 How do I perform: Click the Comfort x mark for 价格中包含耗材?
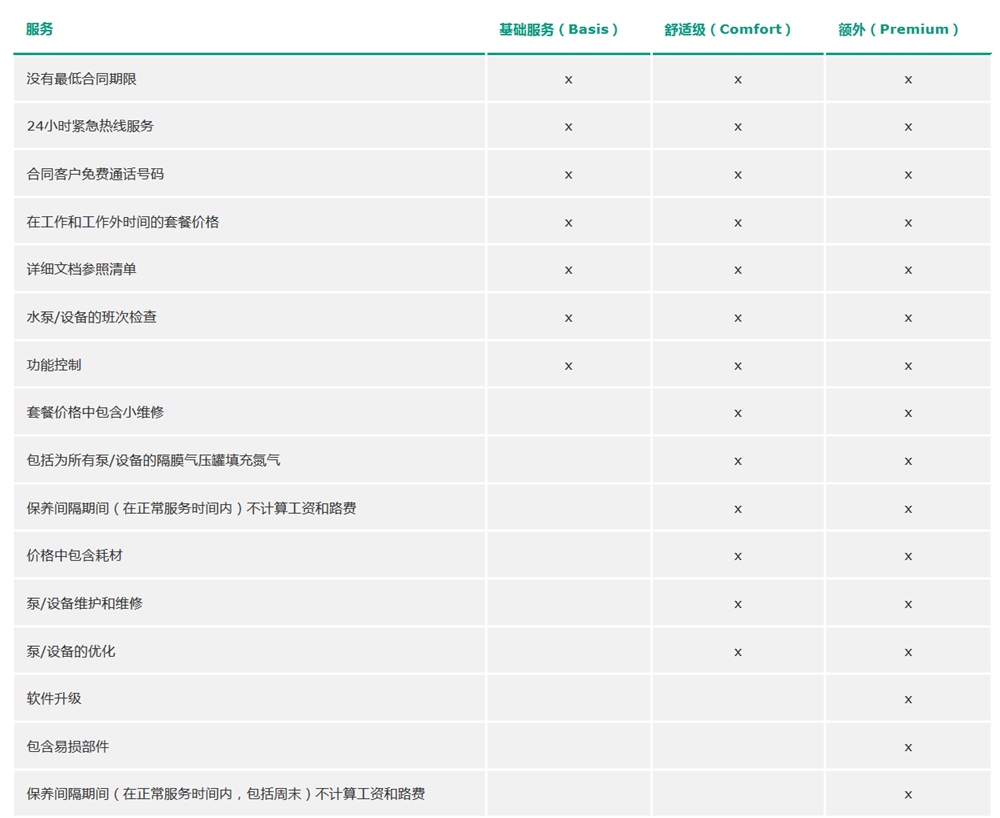coord(738,557)
